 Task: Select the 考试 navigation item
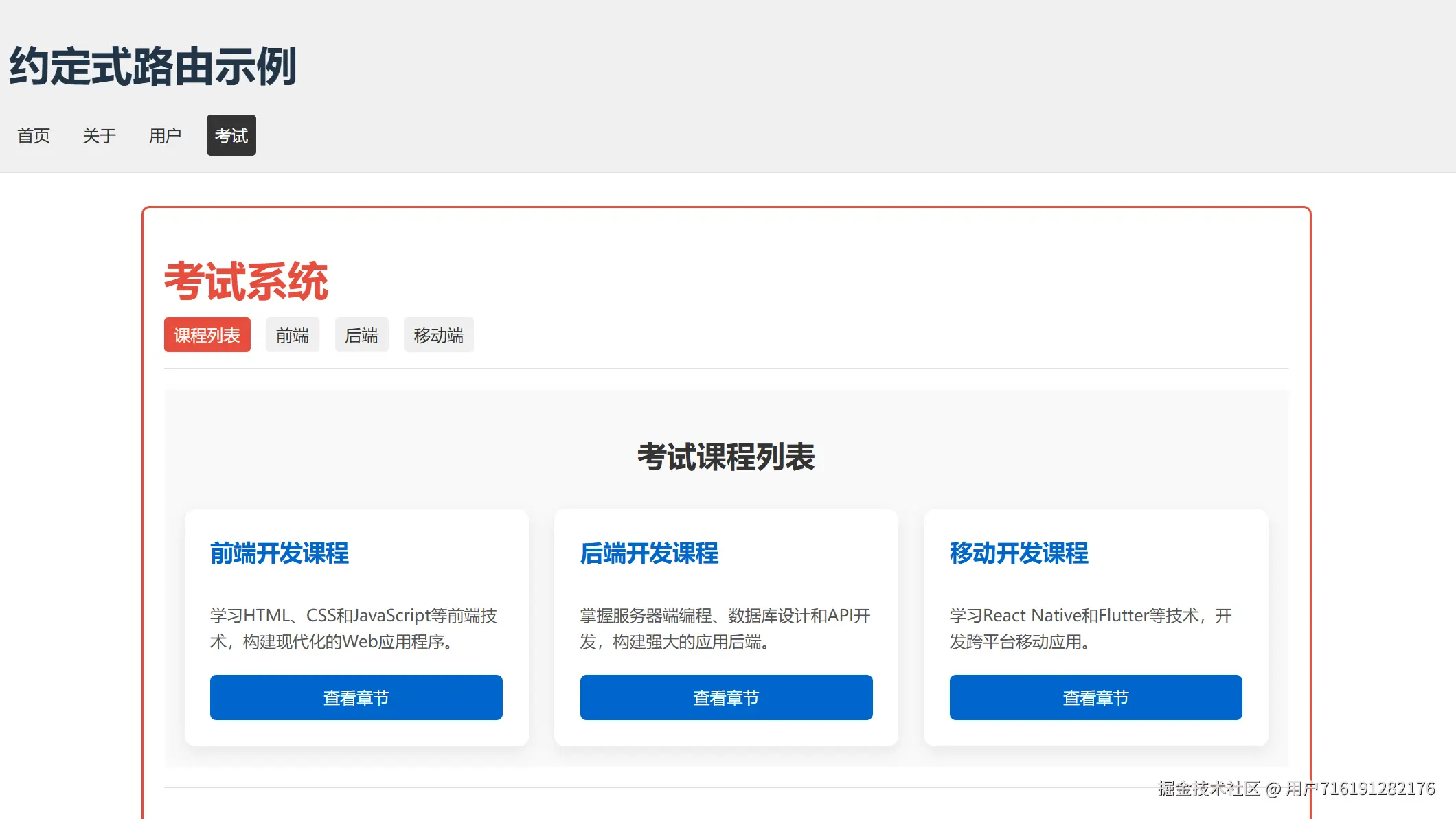tap(231, 135)
